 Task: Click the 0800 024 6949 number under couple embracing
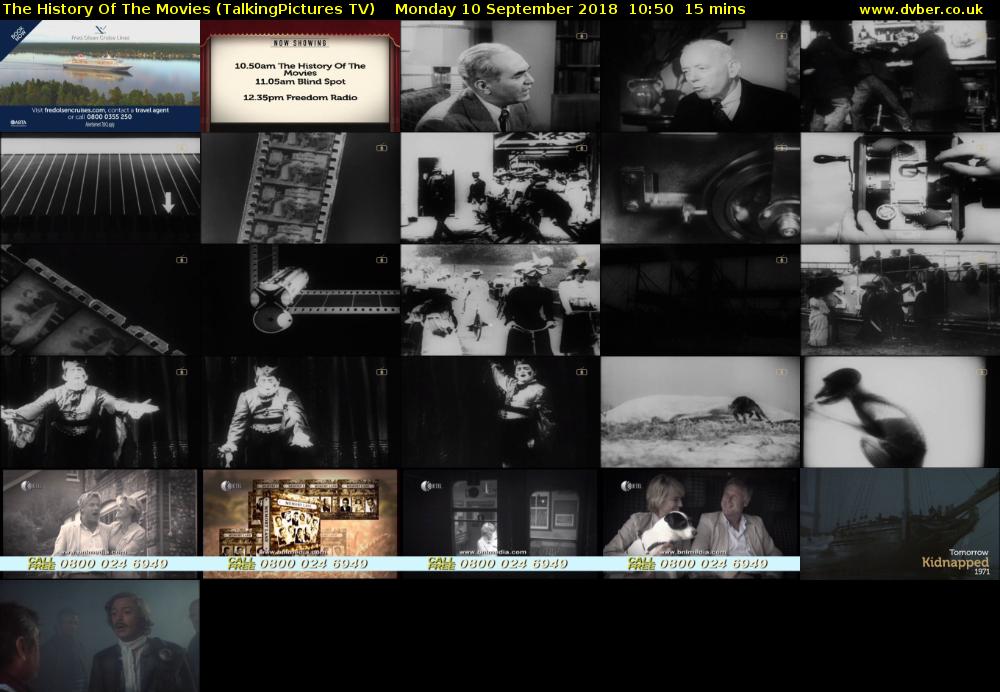tap(114, 564)
